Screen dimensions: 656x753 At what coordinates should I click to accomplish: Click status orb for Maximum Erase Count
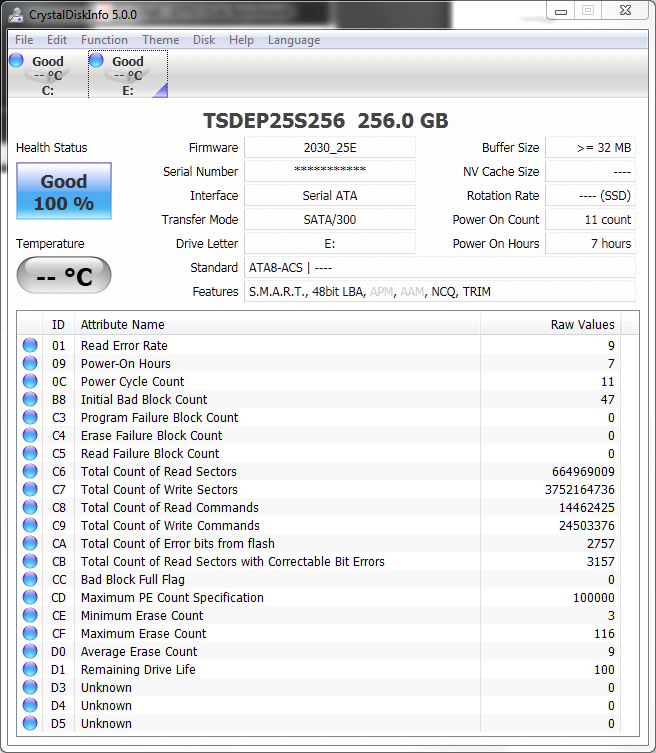[30, 634]
